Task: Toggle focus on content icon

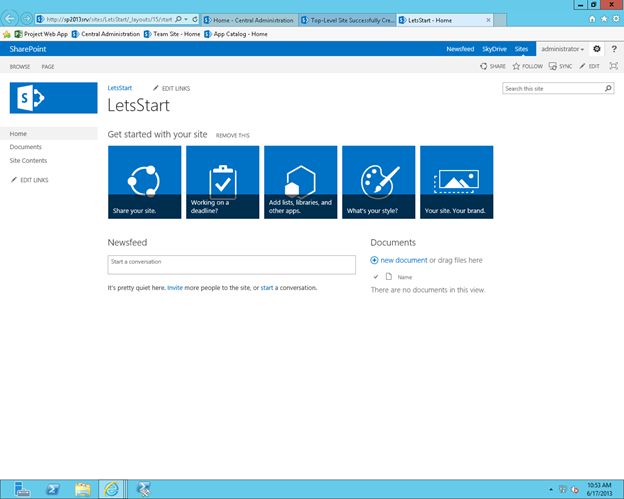Action: pyautogui.click(x=614, y=66)
